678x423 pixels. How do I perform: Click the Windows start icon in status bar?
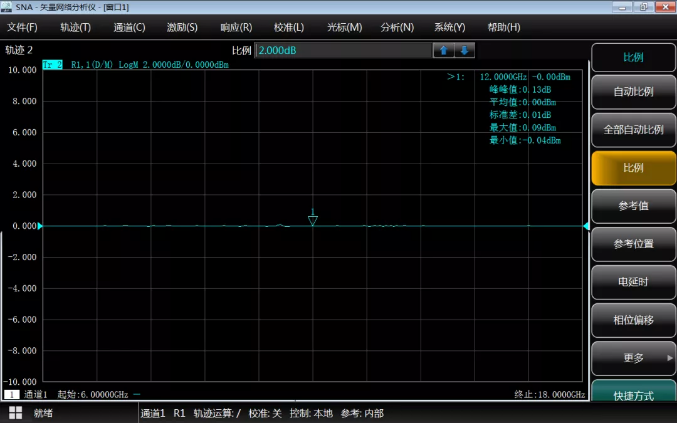coord(16,413)
